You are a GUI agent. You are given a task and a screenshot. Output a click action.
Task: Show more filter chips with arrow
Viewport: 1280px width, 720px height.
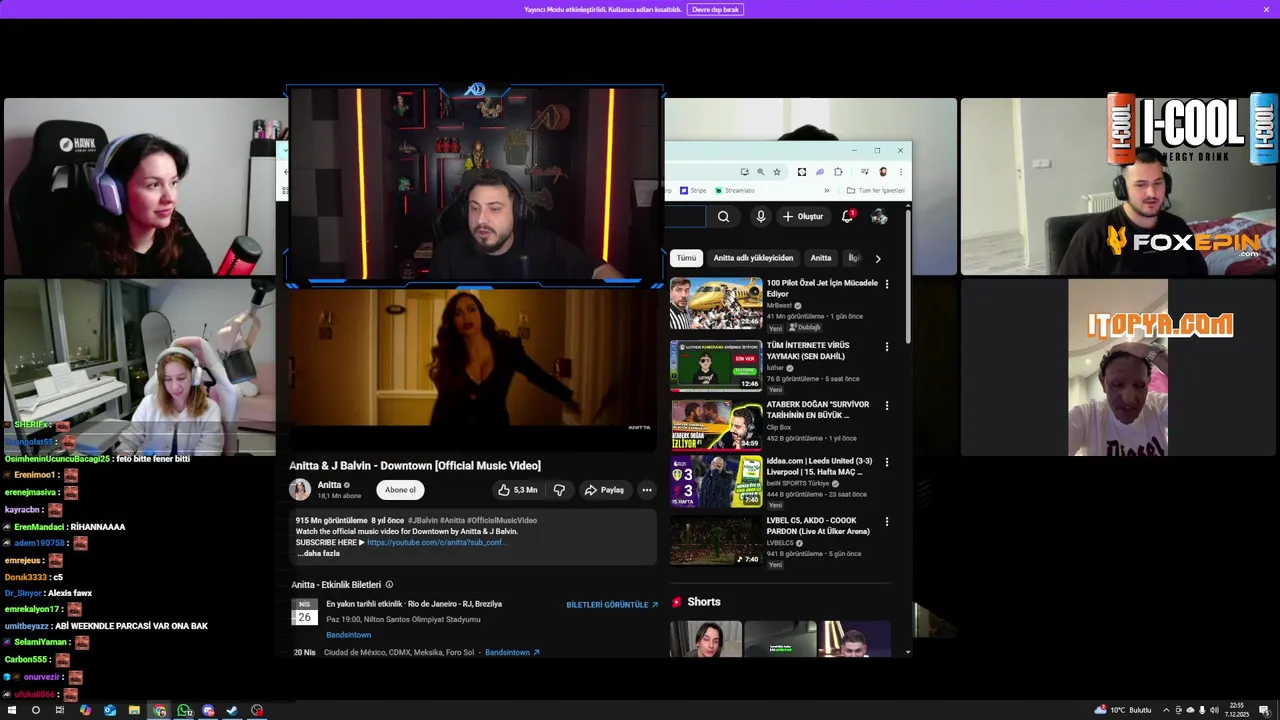tap(878, 258)
